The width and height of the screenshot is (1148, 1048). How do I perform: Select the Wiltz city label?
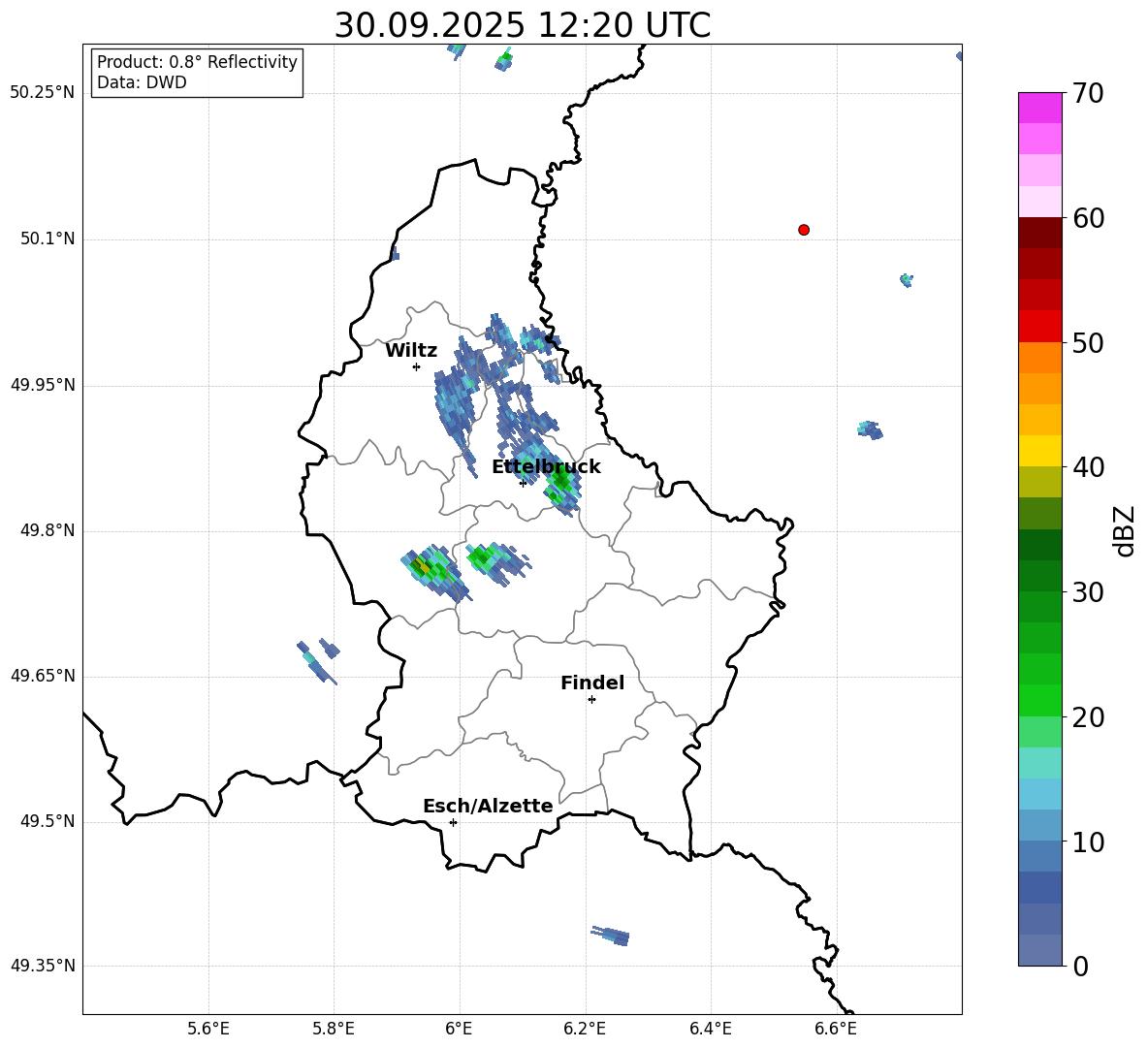[411, 351]
